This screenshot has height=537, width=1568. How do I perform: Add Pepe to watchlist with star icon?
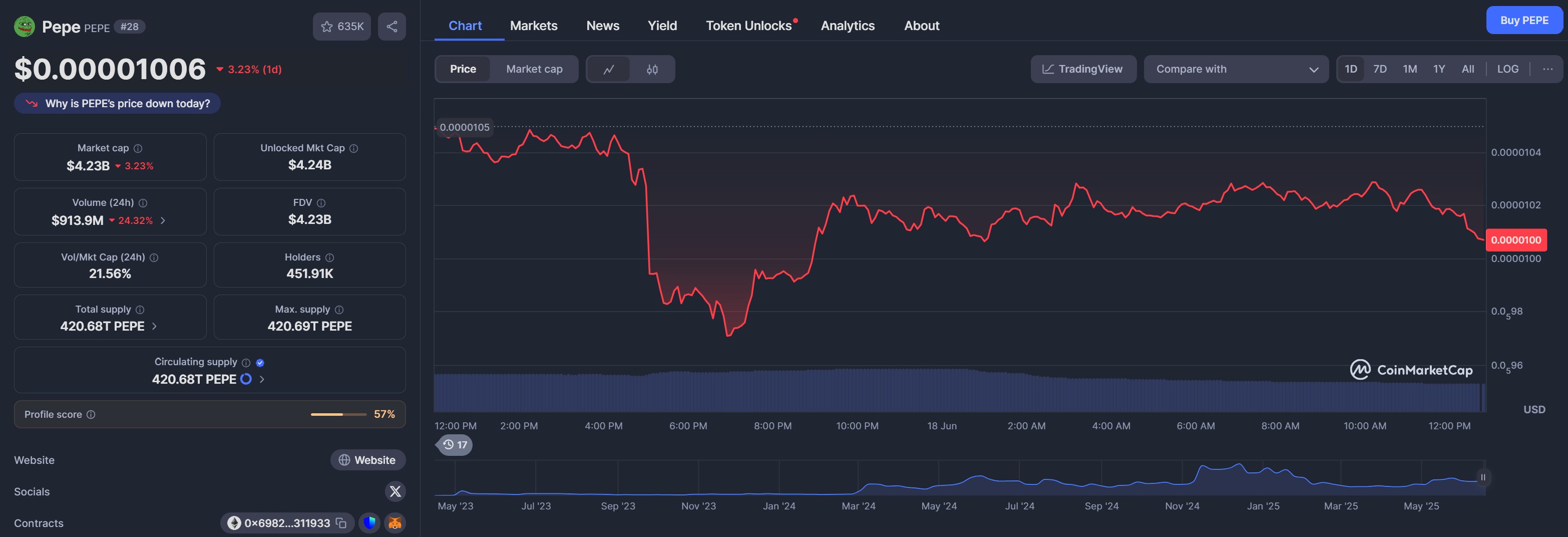point(341,26)
